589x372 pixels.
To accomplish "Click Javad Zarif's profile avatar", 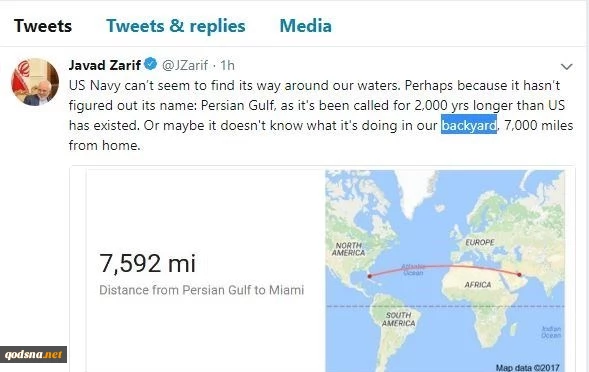I will point(35,82).
